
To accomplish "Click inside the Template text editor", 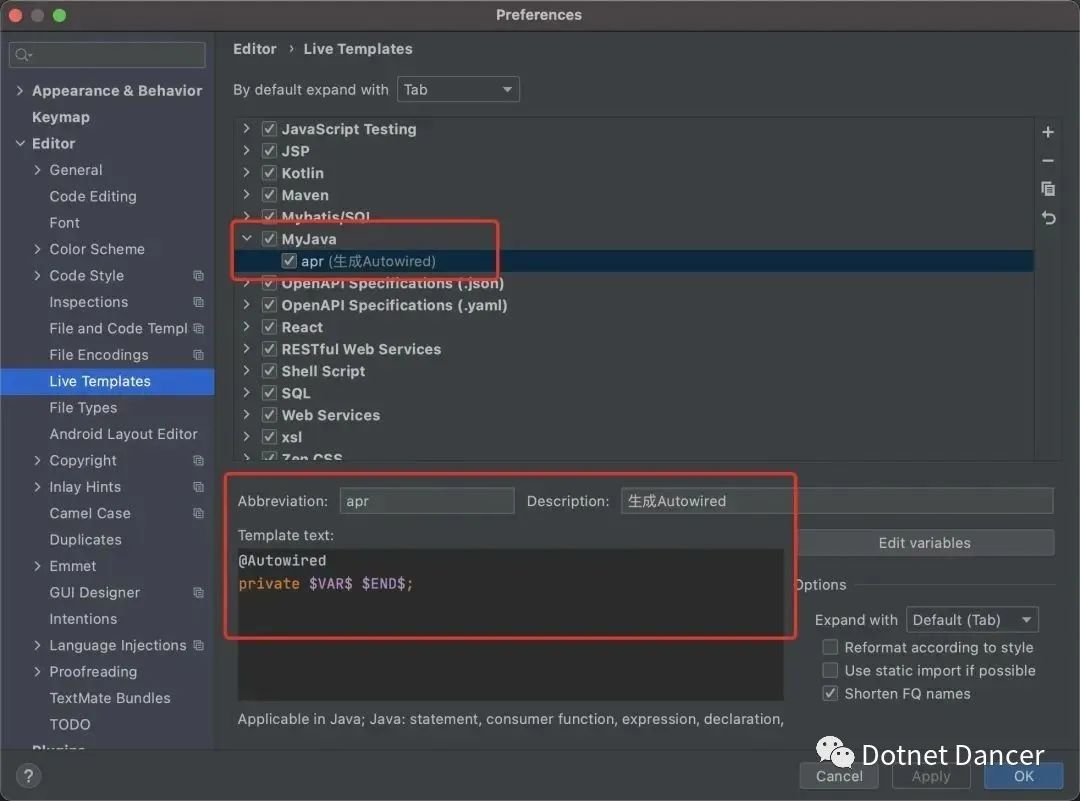I will (510, 624).
